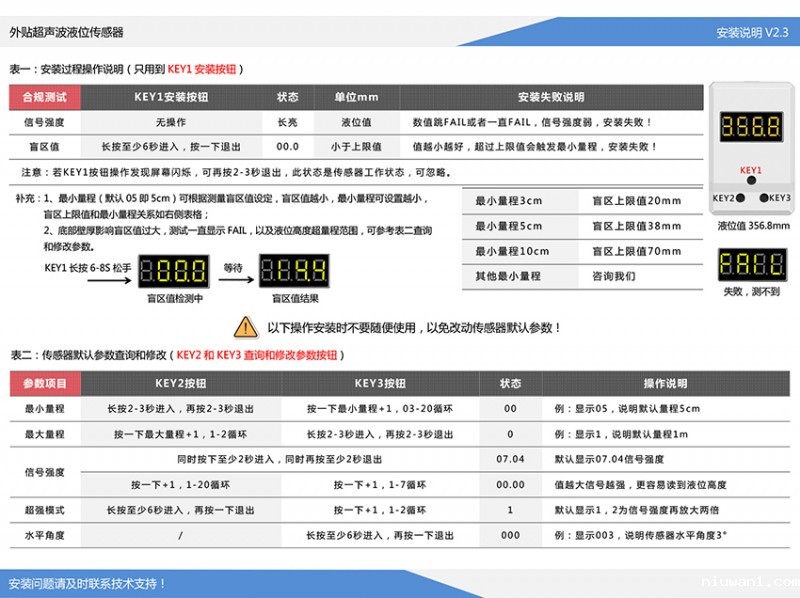Click the KEY2按钮 column header
This screenshot has height=598, width=800.
click(x=180, y=384)
